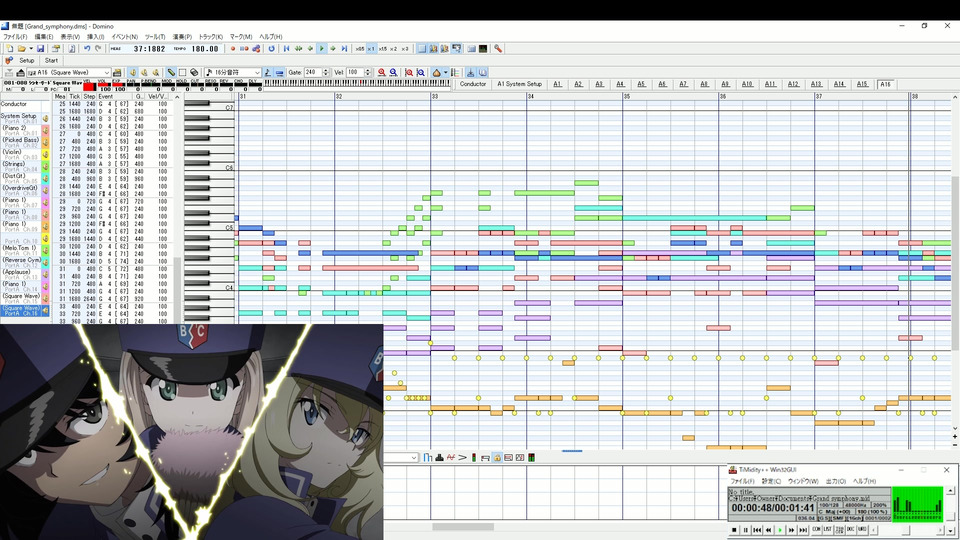Stop playback in the TiMidity++ window
This screenshot has width=960, height=540.
[x=734, y=530]
